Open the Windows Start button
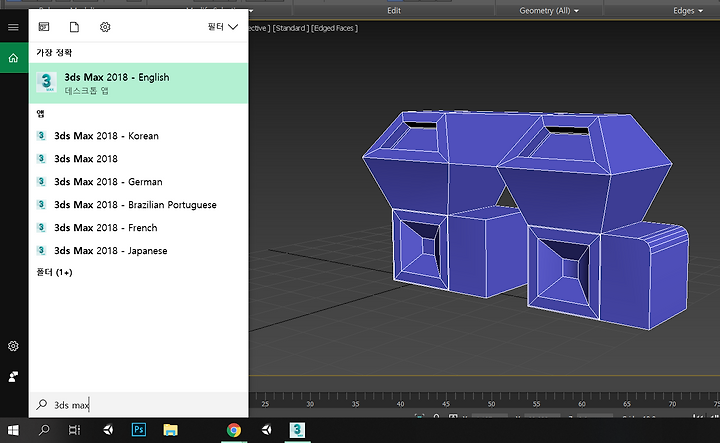This screenshot has width=720, height=443. coord(13,430)
